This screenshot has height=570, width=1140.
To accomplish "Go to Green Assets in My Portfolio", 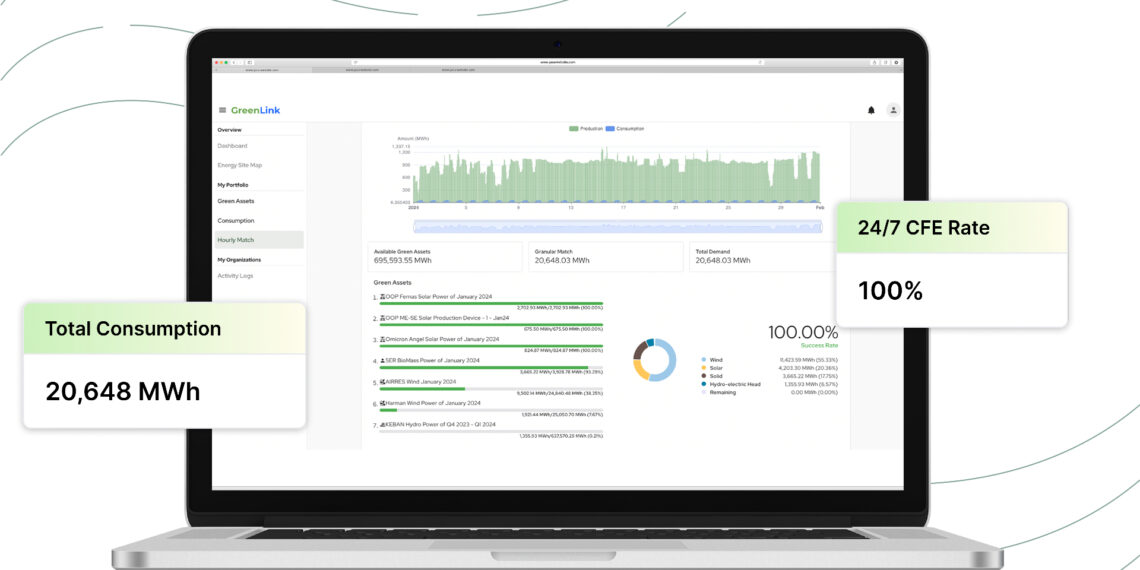I will 236,201.
